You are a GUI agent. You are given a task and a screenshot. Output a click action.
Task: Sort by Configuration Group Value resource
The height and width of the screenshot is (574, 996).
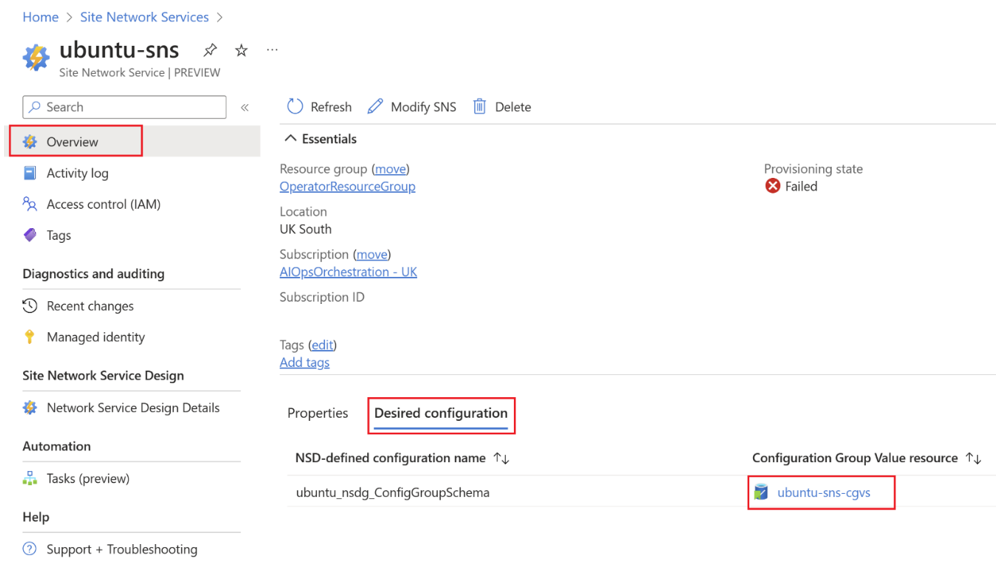click(973, 458)
